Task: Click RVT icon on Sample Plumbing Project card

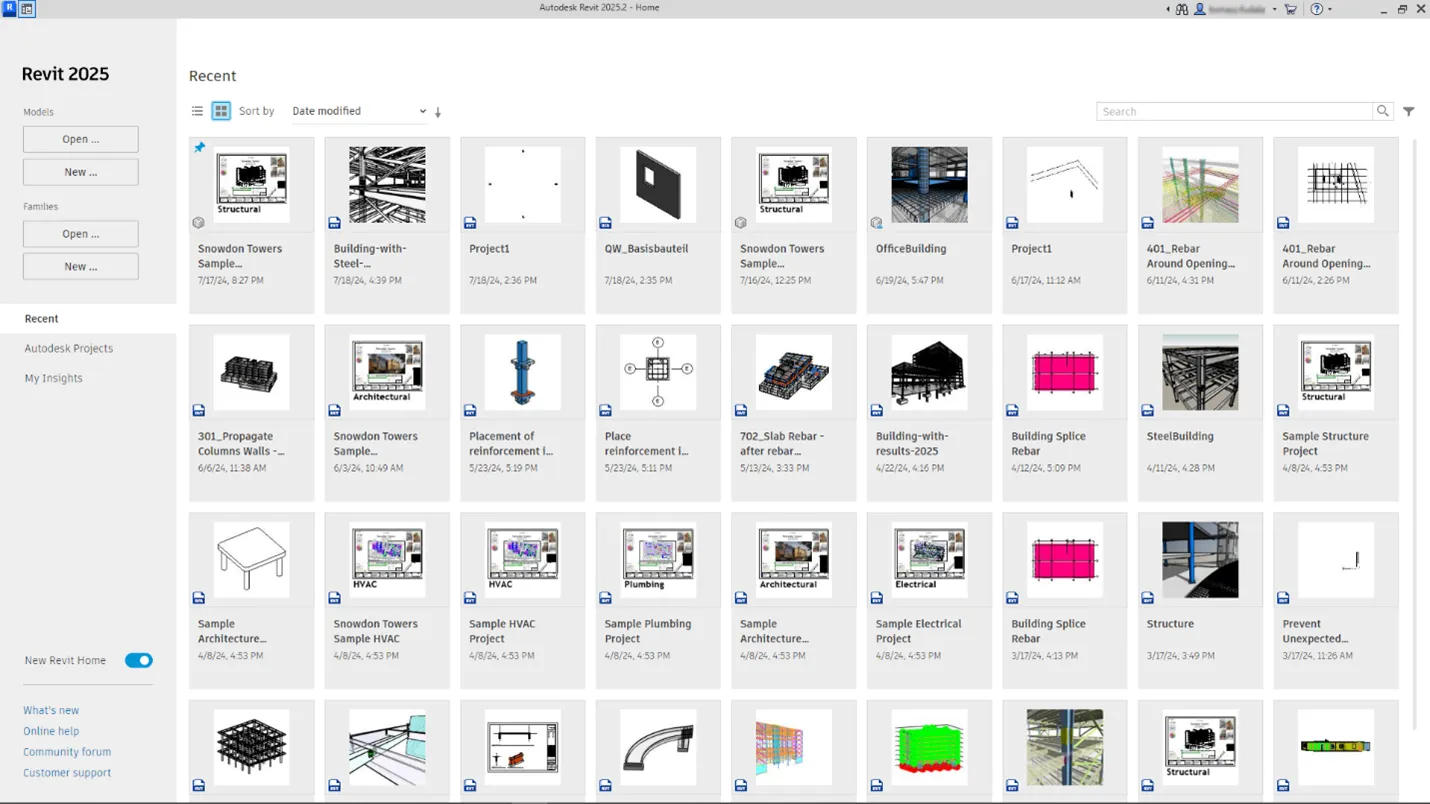Action: pyautogui.click(x=605, y=598)
